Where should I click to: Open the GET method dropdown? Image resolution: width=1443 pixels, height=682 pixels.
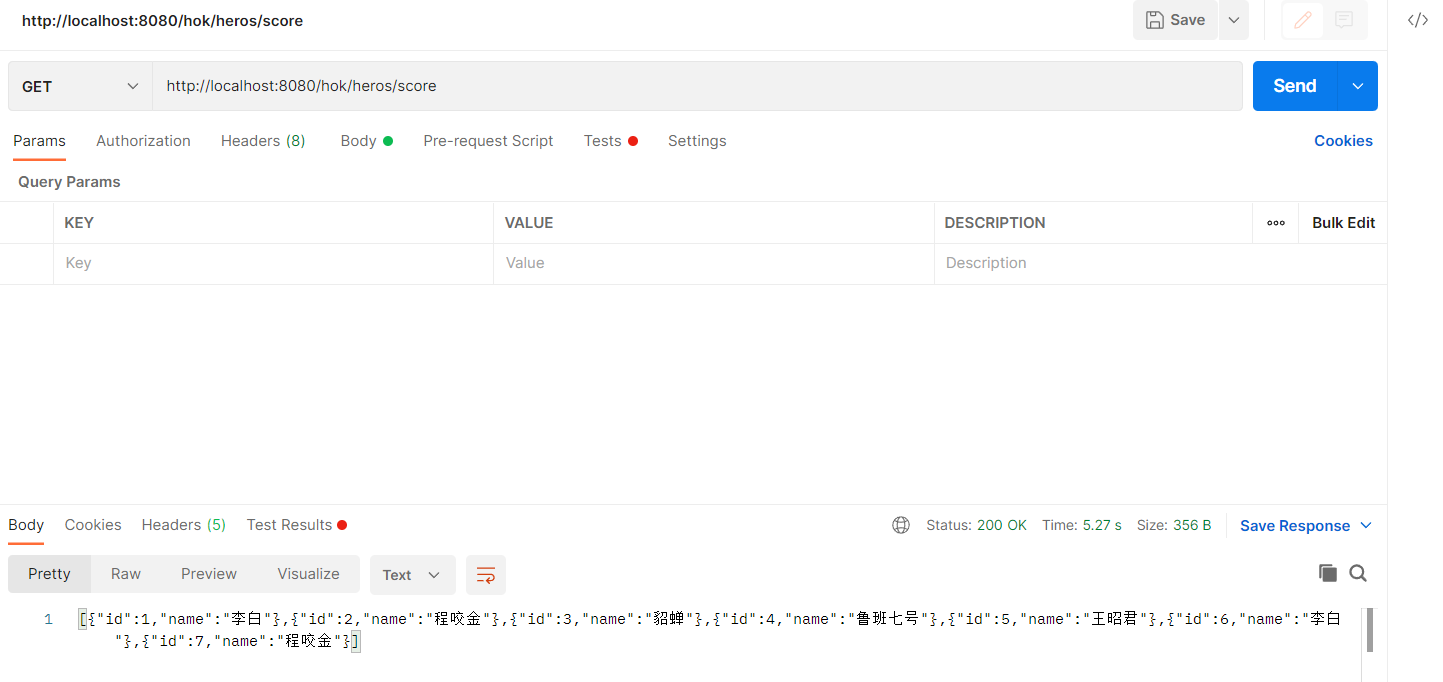click(80, 86)
